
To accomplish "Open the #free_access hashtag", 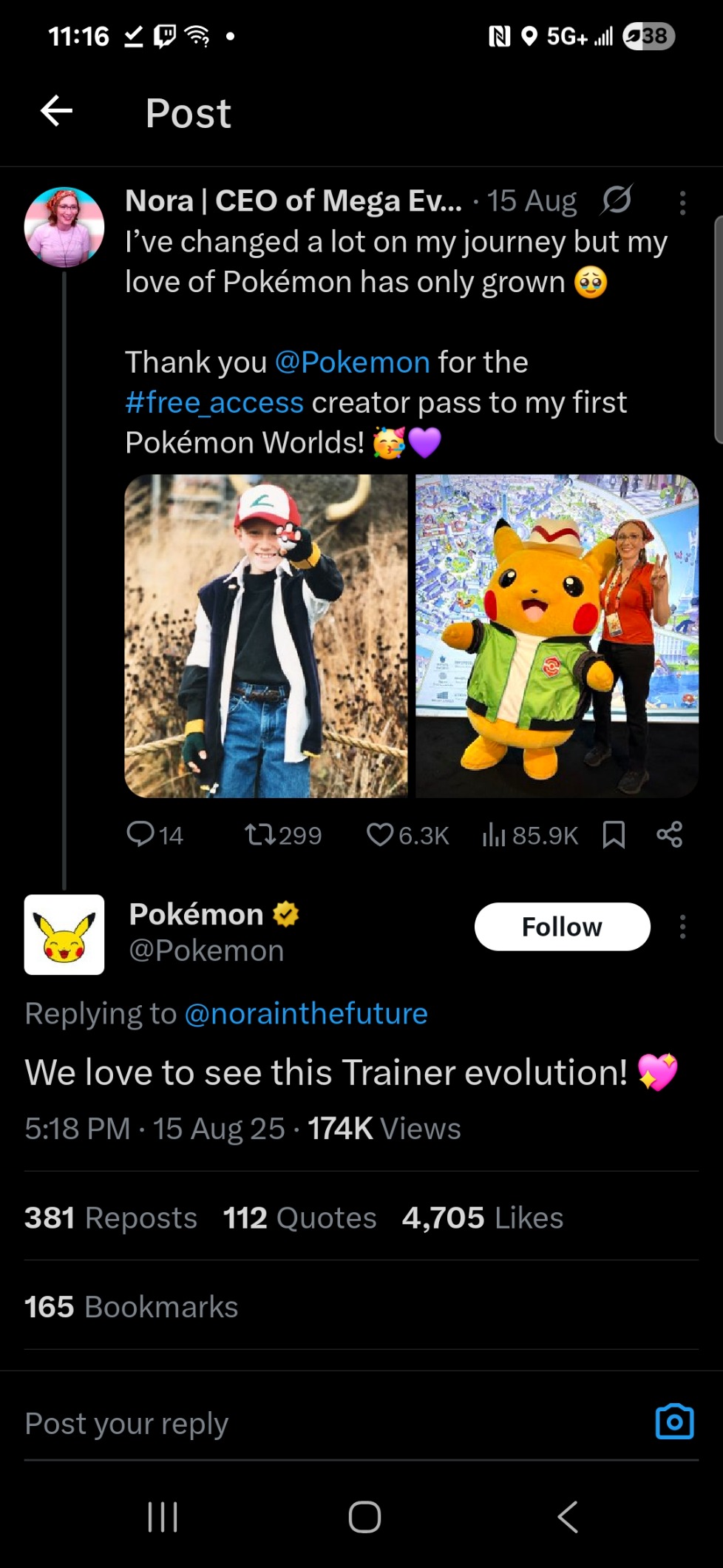I will tap(214, 402).
